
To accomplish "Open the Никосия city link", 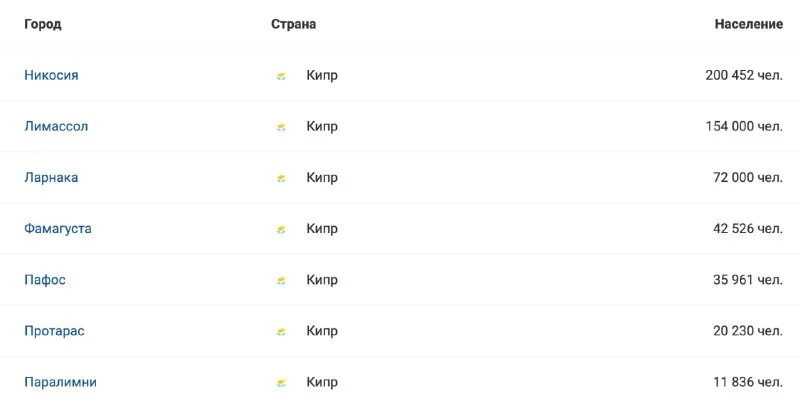I will tap(51, 76).
